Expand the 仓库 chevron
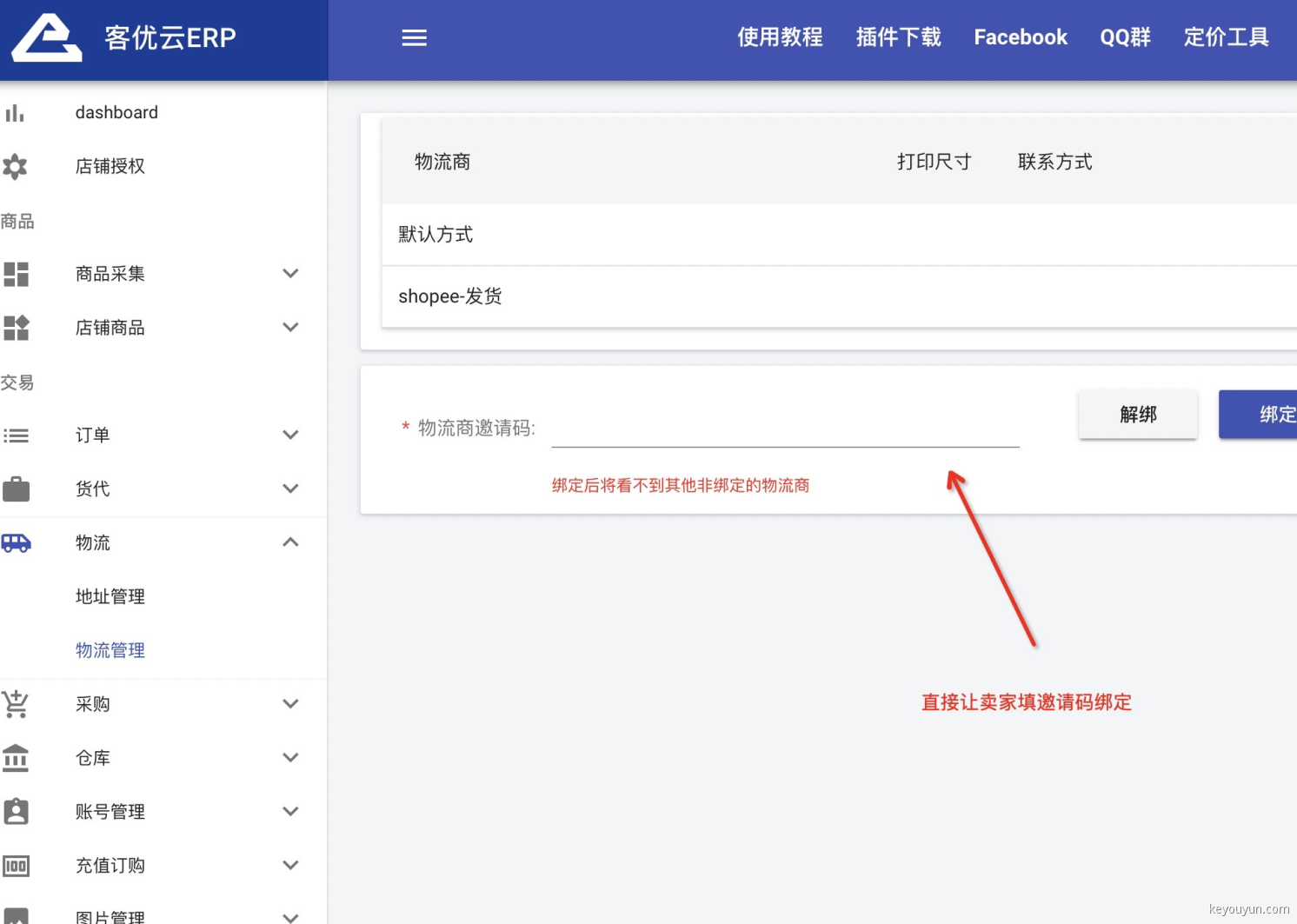Image resolution: width=1297 pixels, height=924 pixels. point(290,758)
